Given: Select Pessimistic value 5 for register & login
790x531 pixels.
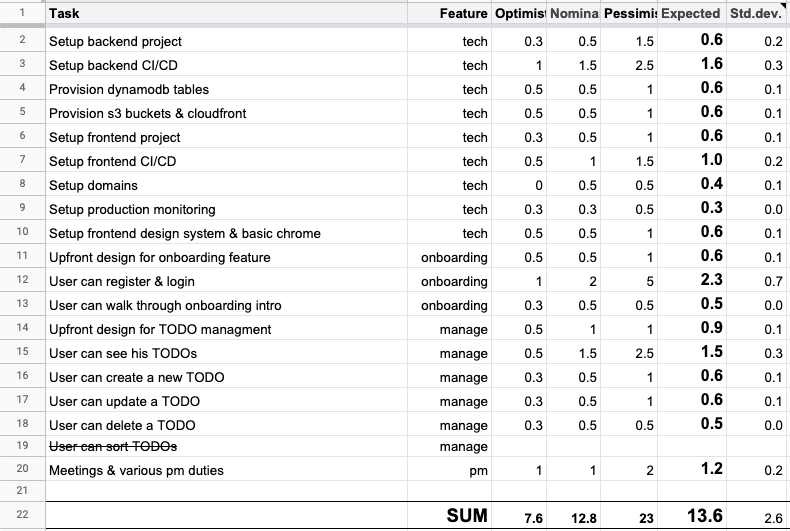Looking at the screenshot, I should (x=629, y=281).
